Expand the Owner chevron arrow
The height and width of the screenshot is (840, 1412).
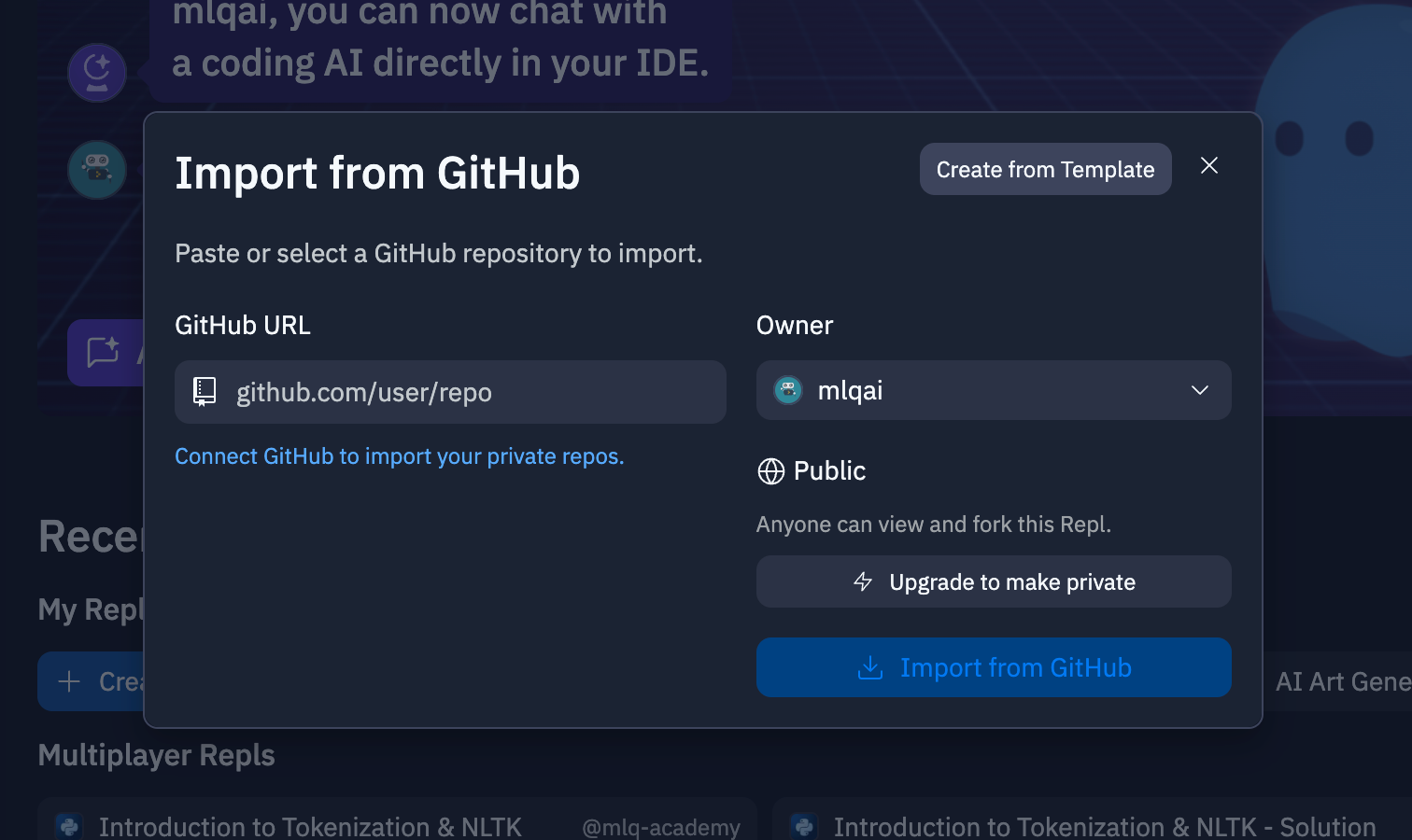click(x=1200, y=390)
